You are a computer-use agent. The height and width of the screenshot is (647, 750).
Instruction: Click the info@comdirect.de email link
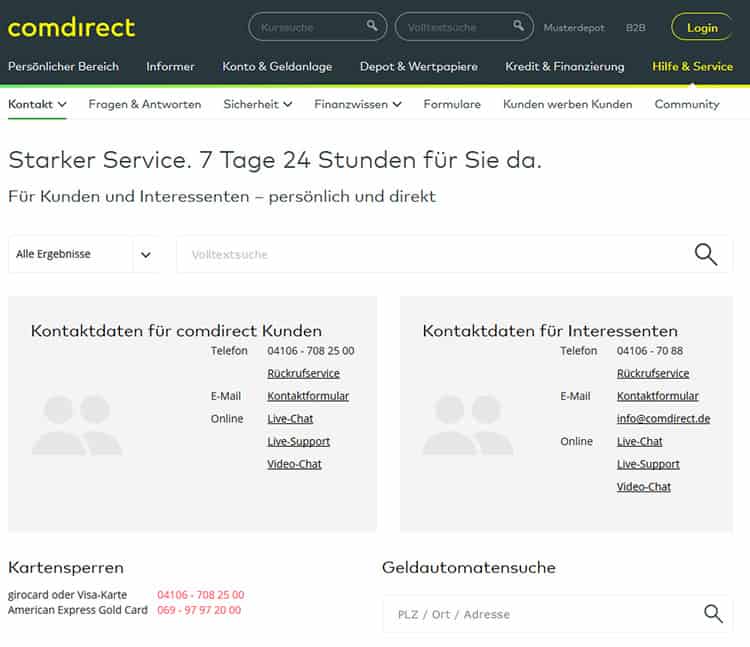663,418
